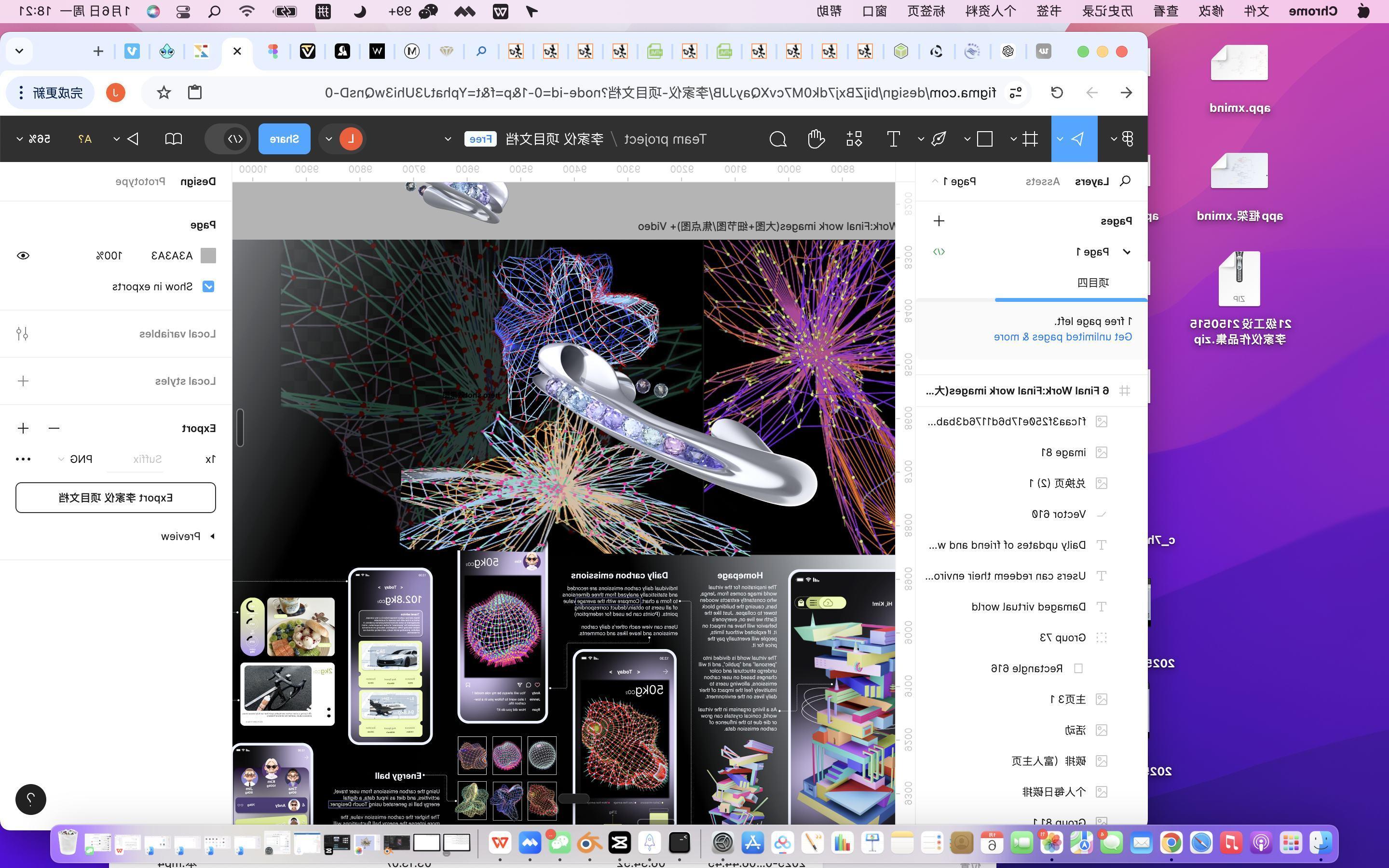
Task: Open the PNG export format dropdown
Action: pyautogui.click(x=75, y=459)
